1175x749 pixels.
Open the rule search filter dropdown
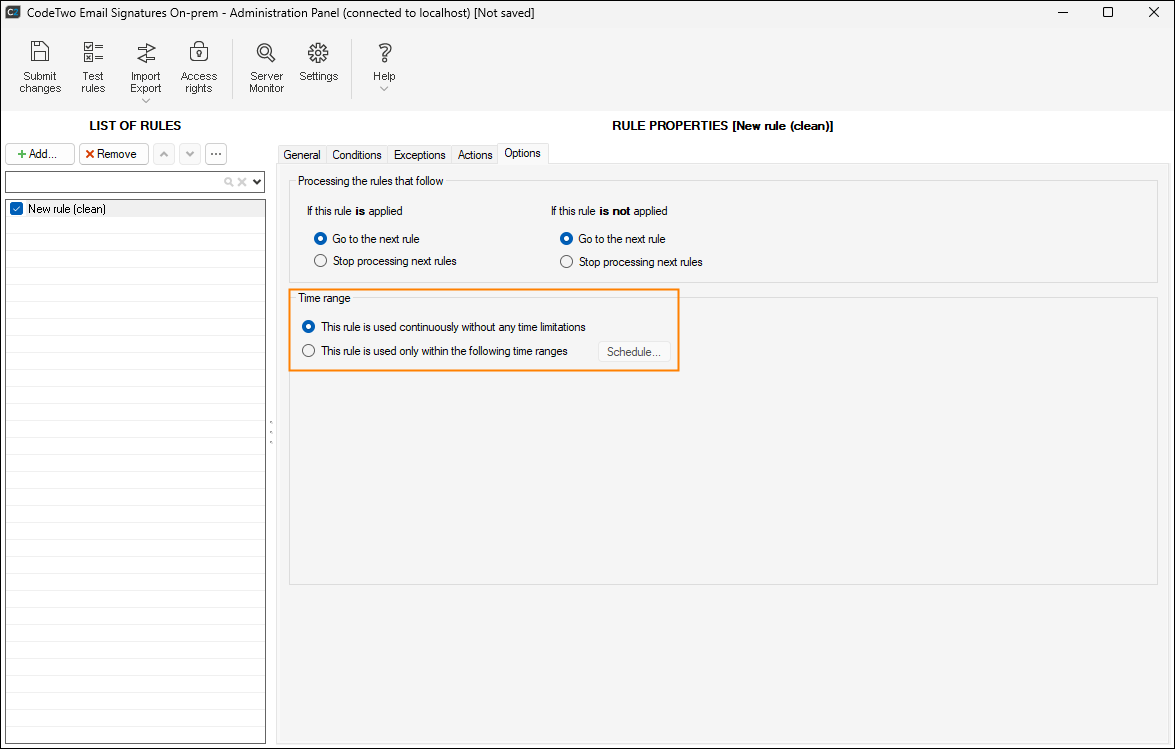pos(257,182)
